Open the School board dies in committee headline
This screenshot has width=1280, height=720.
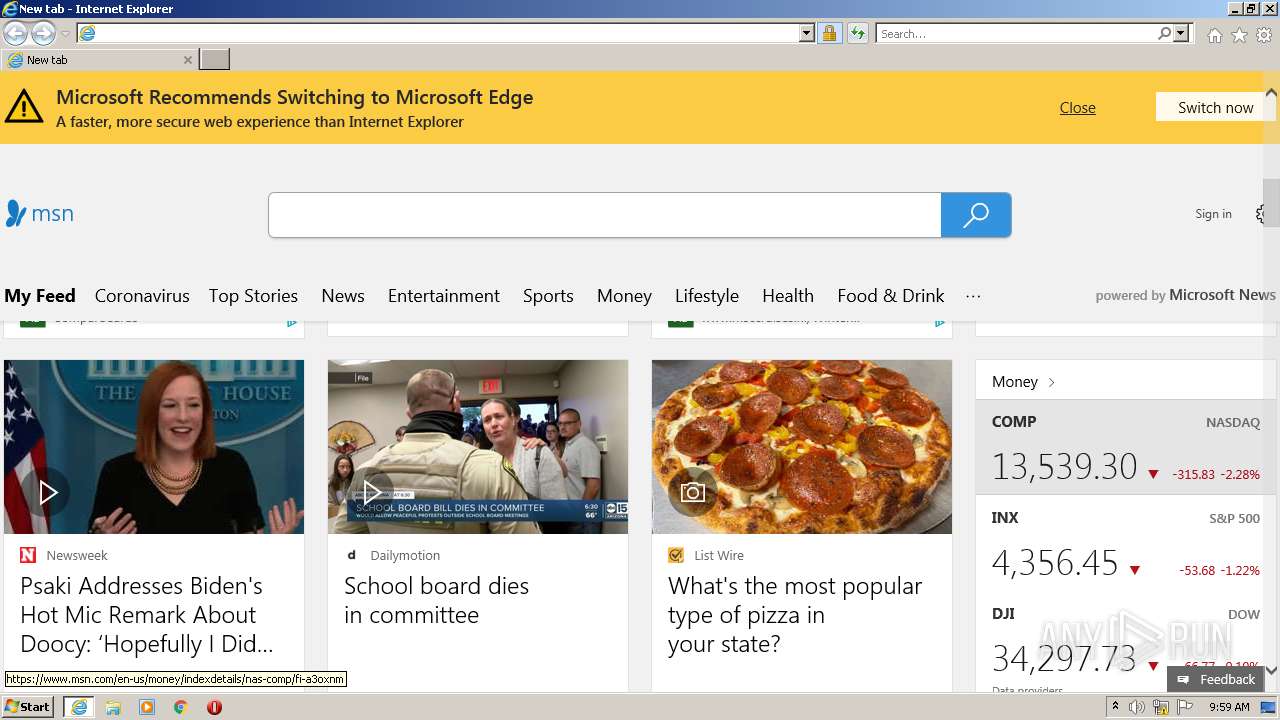point(436,600)
